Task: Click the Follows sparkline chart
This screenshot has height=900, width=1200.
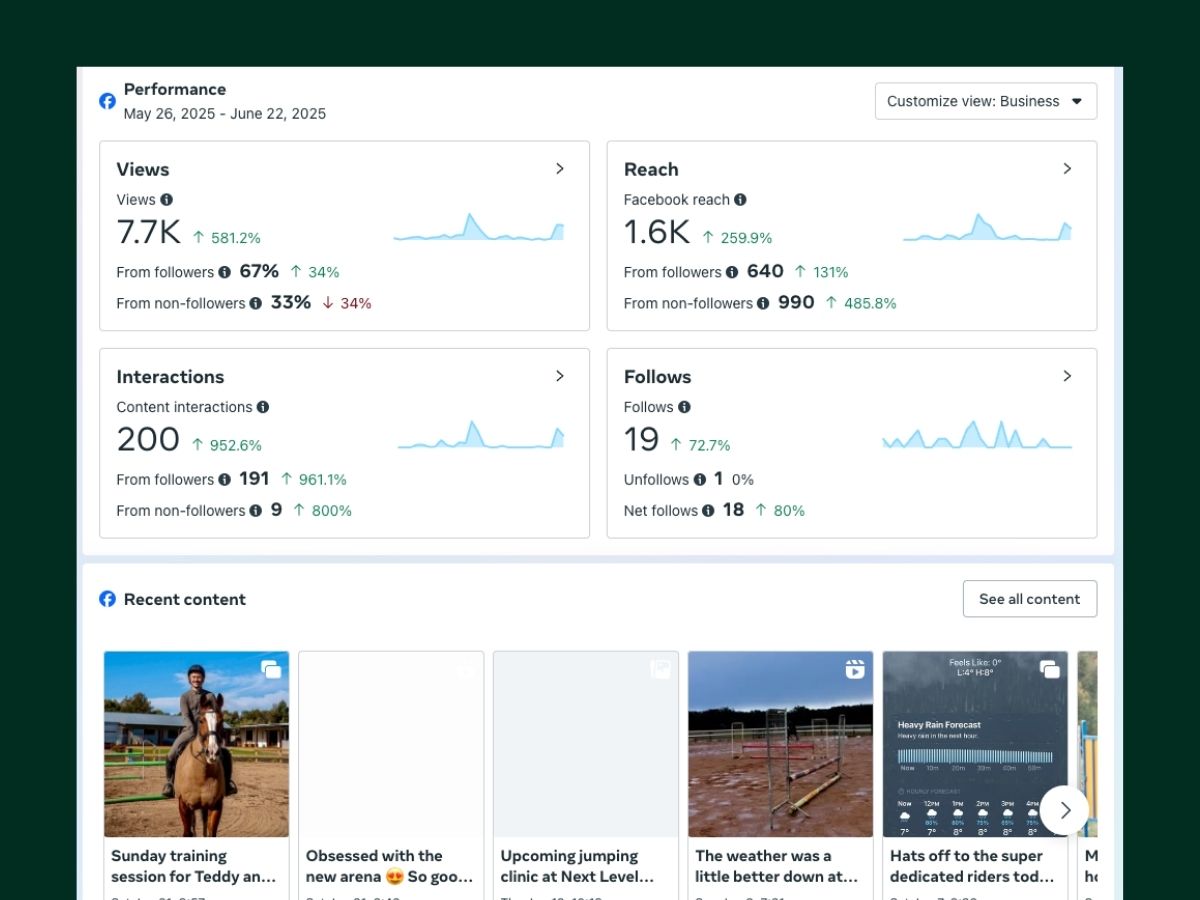Action: (x=977, y=435)
